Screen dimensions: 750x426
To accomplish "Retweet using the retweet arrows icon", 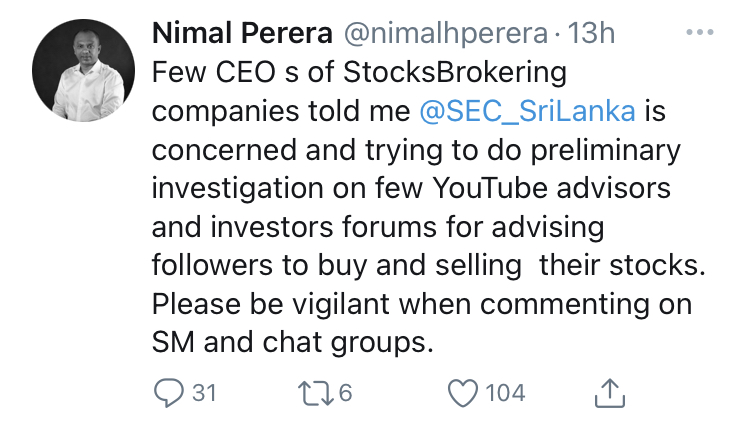I will tap(316, 393).
